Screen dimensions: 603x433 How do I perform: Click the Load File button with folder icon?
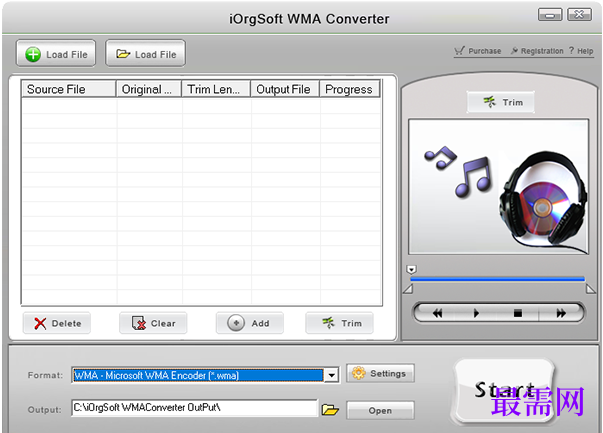coord(145,53)
